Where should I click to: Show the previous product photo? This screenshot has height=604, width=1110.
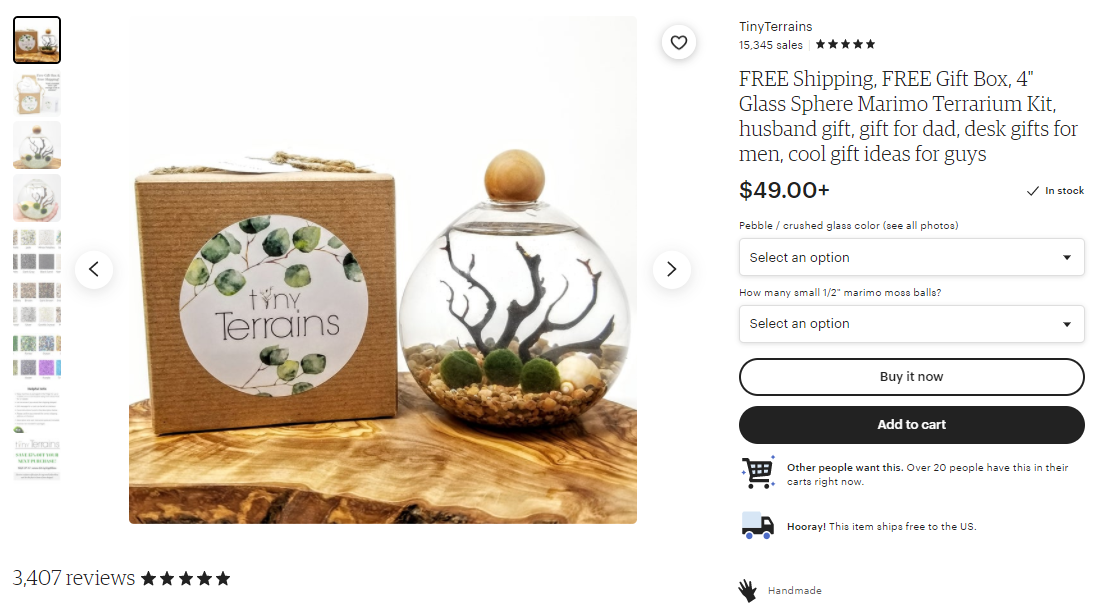click(x=93, y=269)
